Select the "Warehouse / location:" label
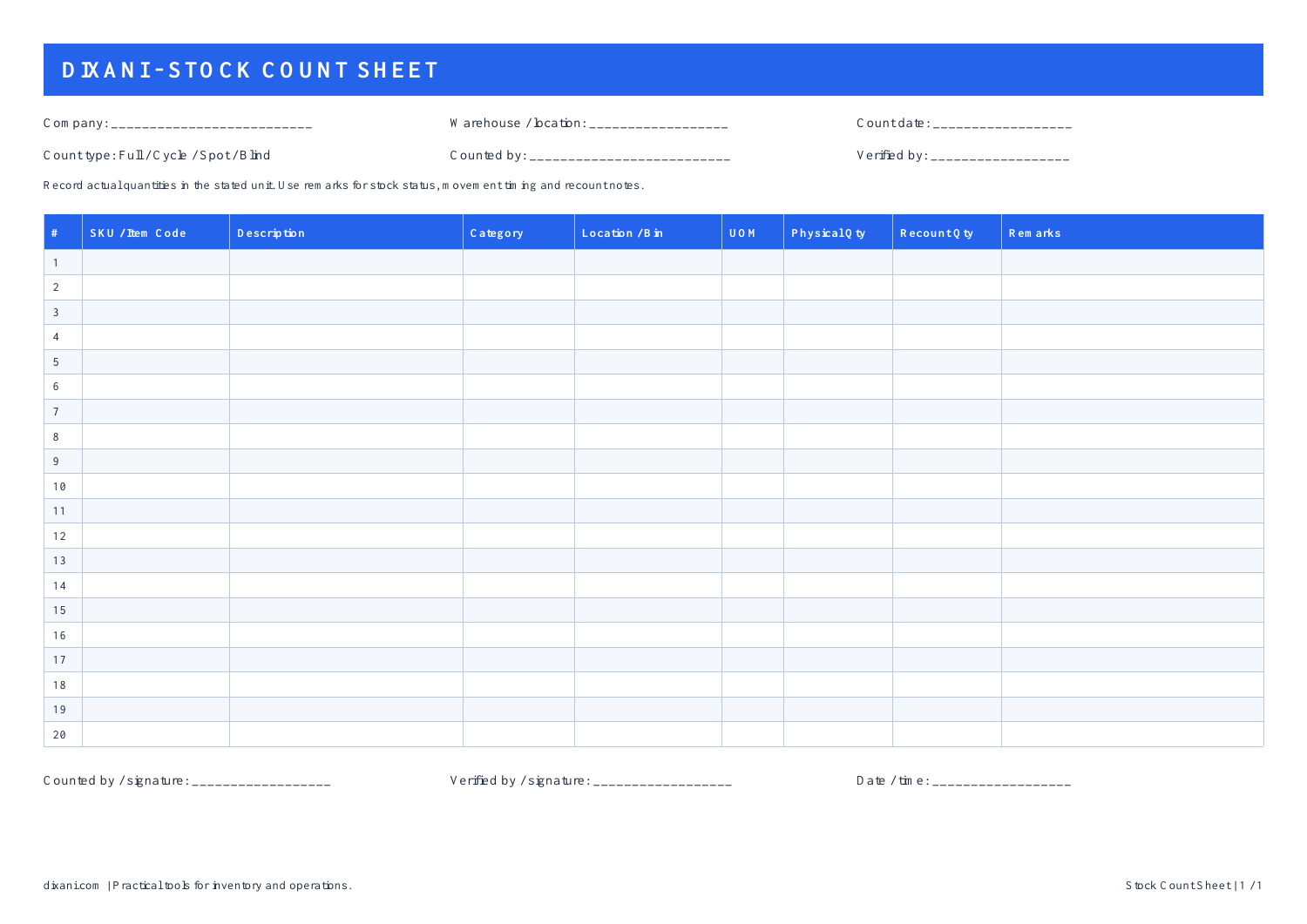 (x=518, y=123)
